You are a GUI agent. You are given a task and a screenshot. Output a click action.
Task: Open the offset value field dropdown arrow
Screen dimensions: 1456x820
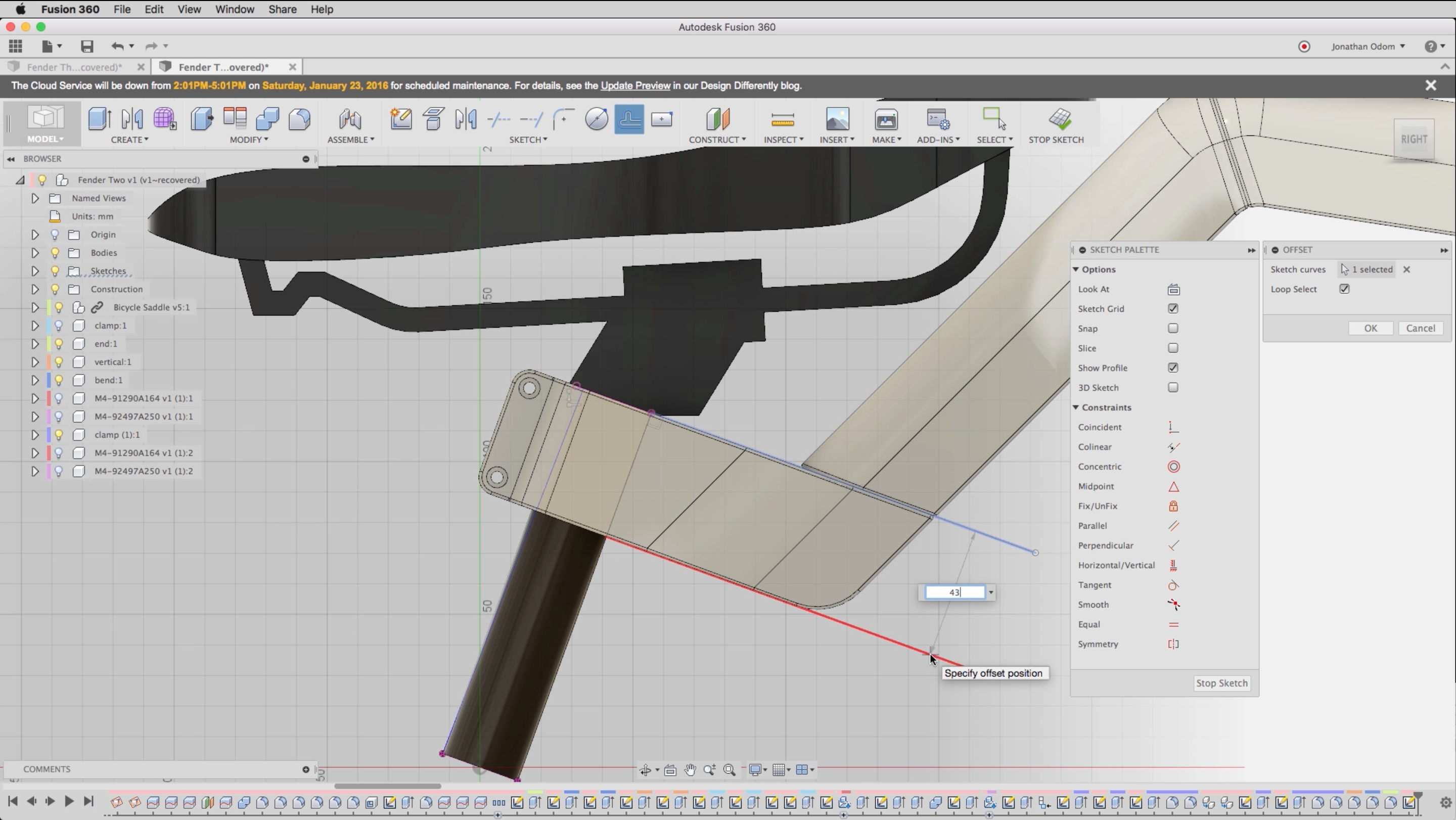coord(991,593)
